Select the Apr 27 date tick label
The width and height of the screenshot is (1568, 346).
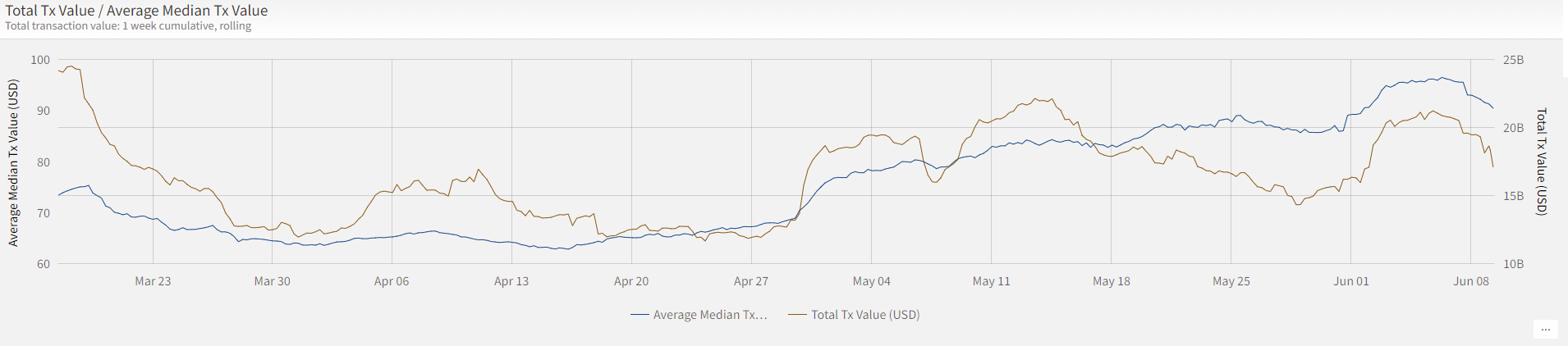751,281
